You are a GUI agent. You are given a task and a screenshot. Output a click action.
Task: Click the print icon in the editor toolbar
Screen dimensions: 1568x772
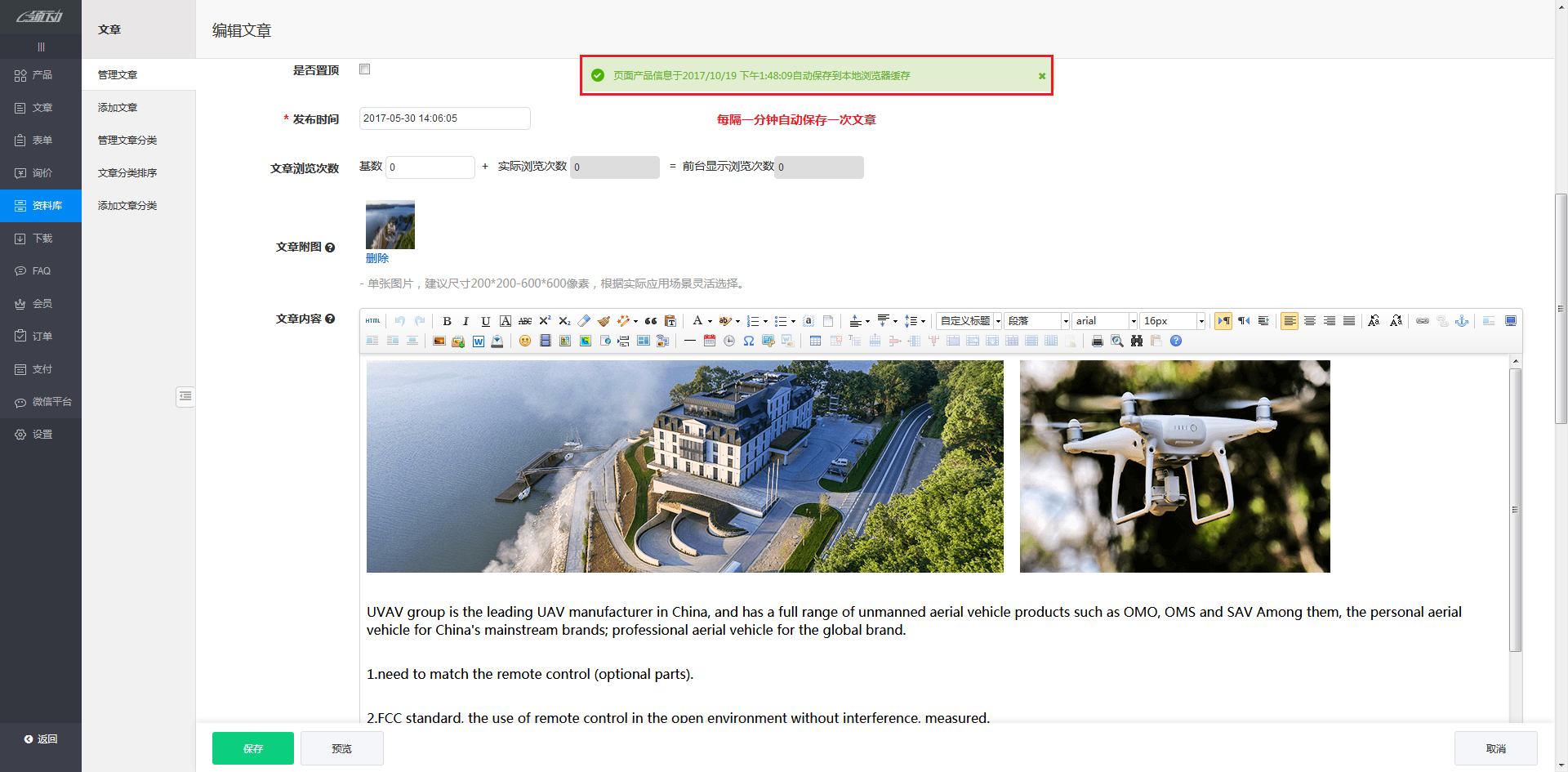click(1097, 341)
